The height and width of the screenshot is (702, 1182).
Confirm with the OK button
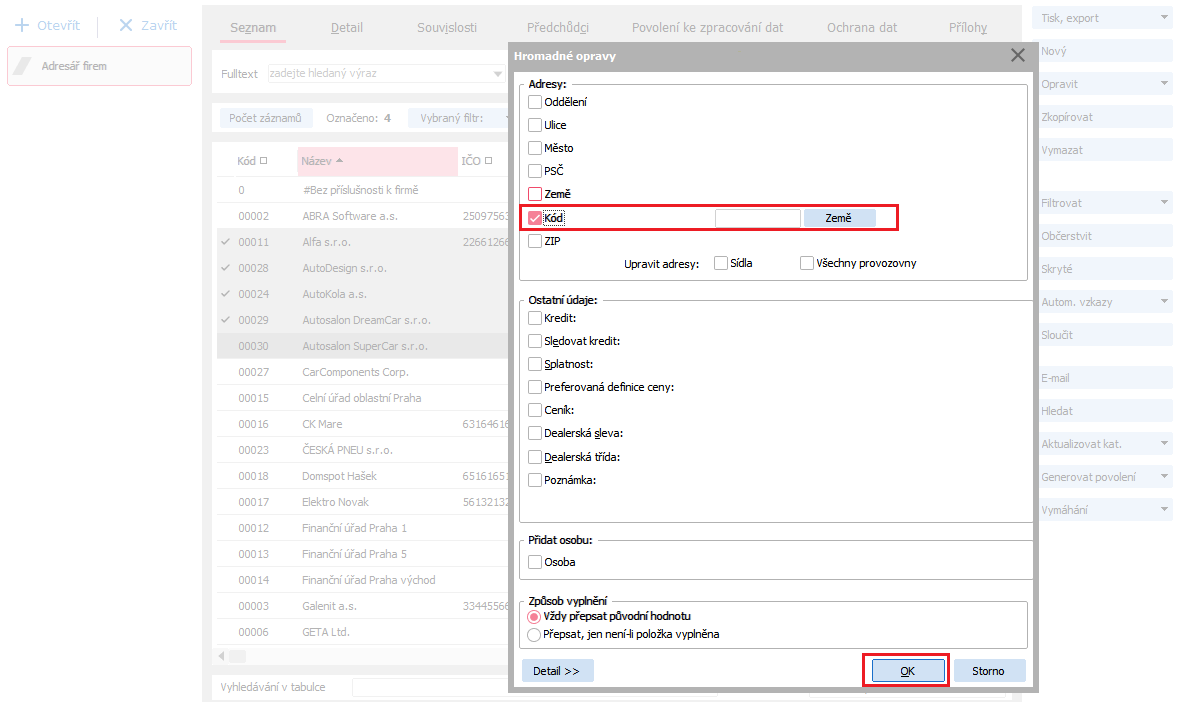tap(908, 671)
